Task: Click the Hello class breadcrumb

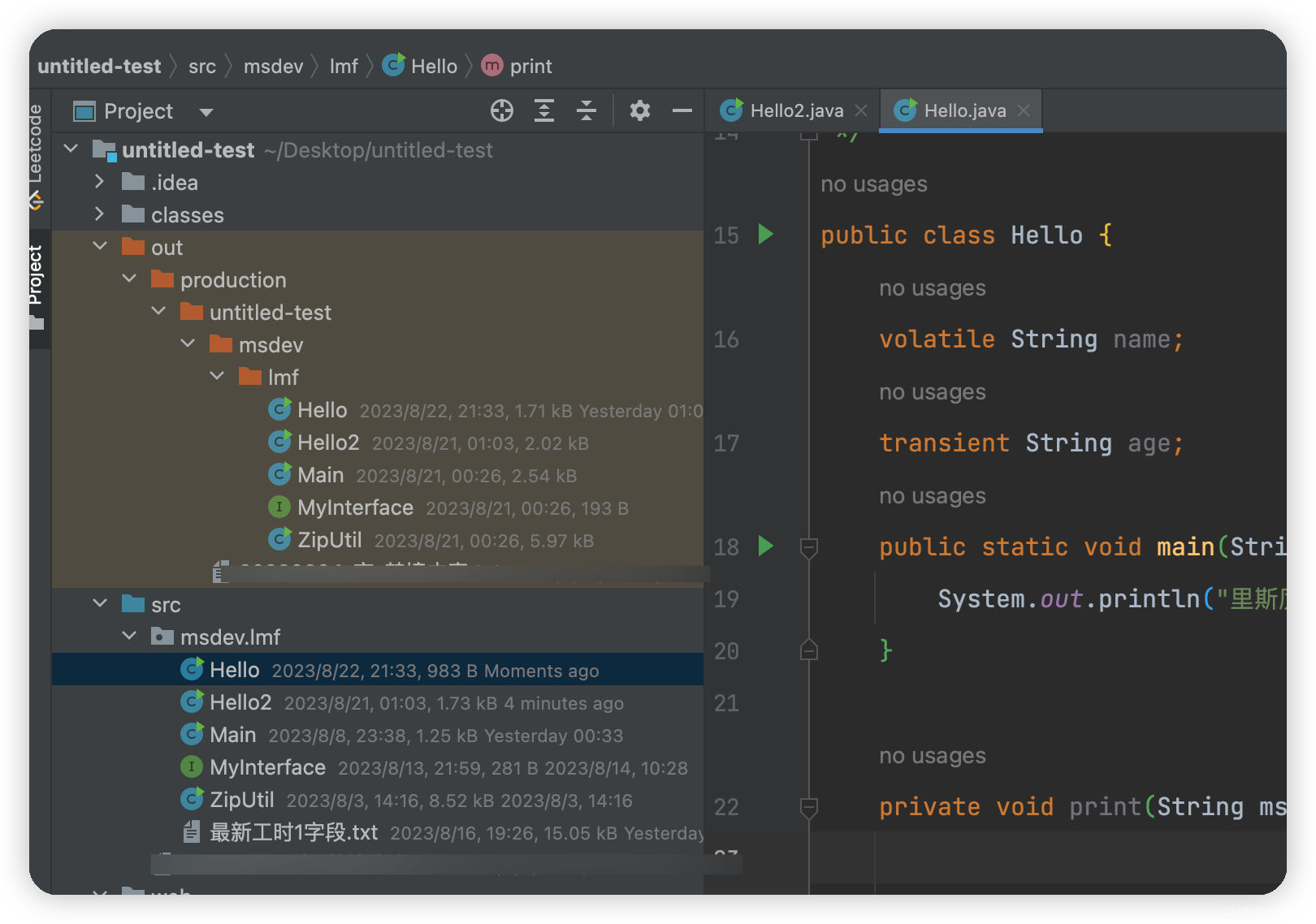Action: click(x=421, y=66)
